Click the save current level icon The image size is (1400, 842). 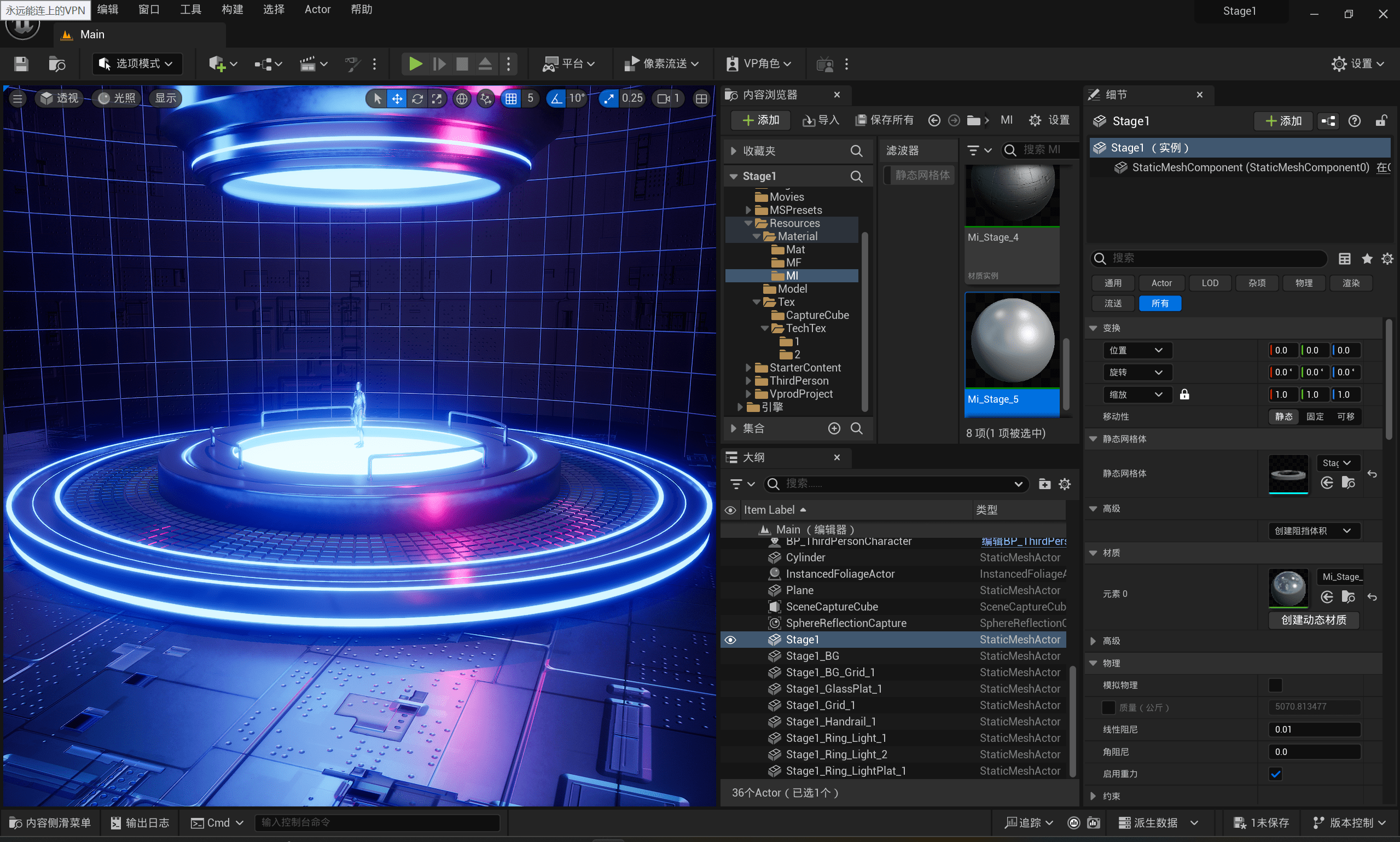click(x=21, y=64)
